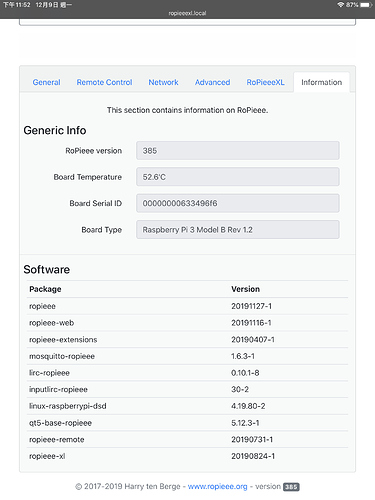Click the 'Board Temperature' label
This screenshot has width=375, height=500.
[88, 177]
